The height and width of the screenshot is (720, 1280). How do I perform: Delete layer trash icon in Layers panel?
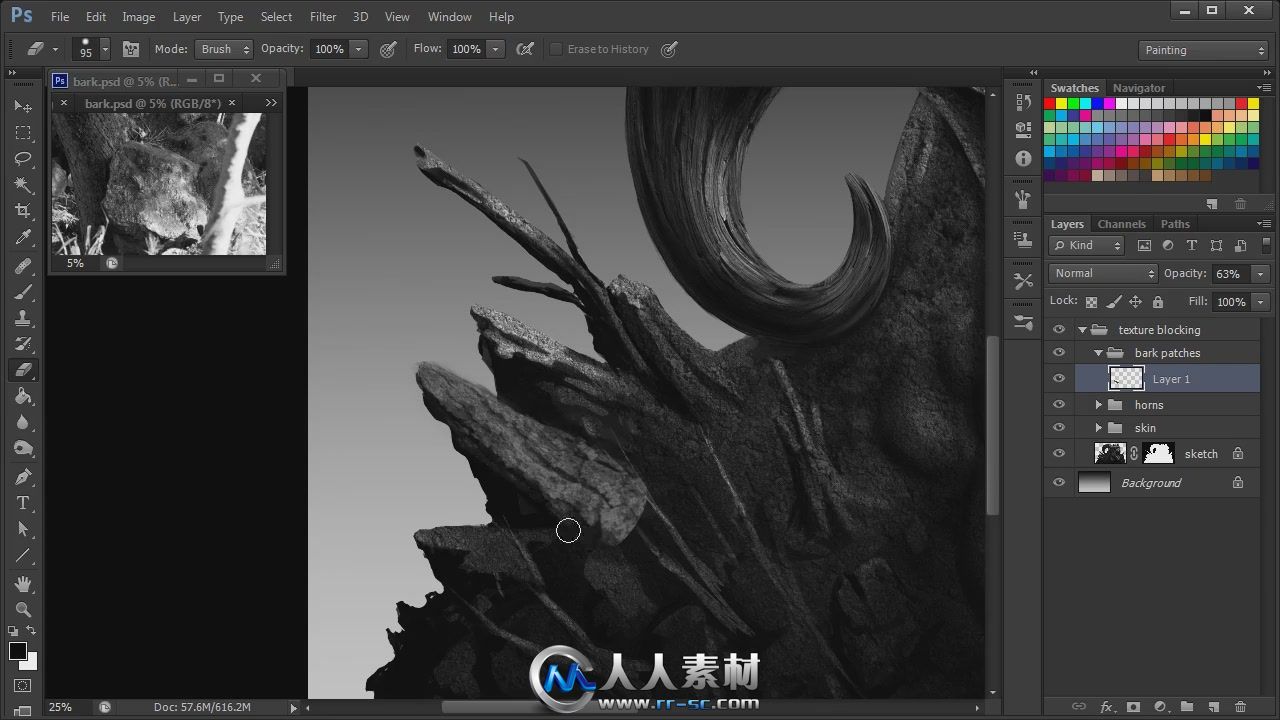click(x=1240, y=707)
